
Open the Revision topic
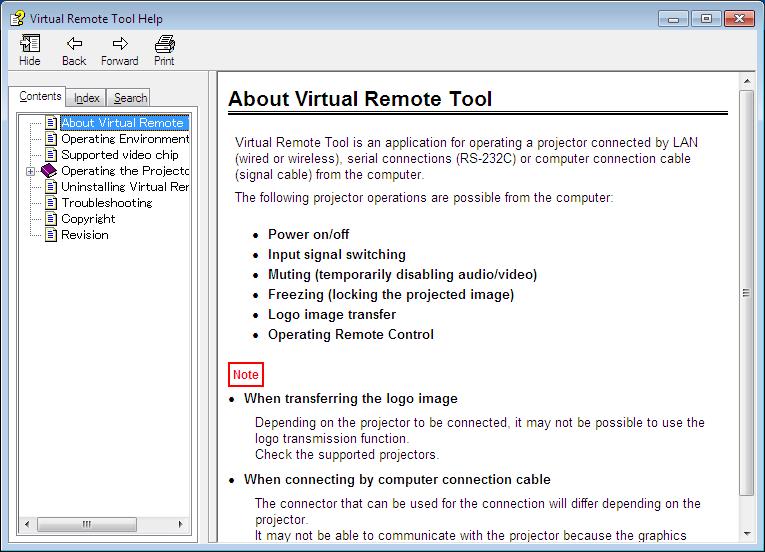85,235
